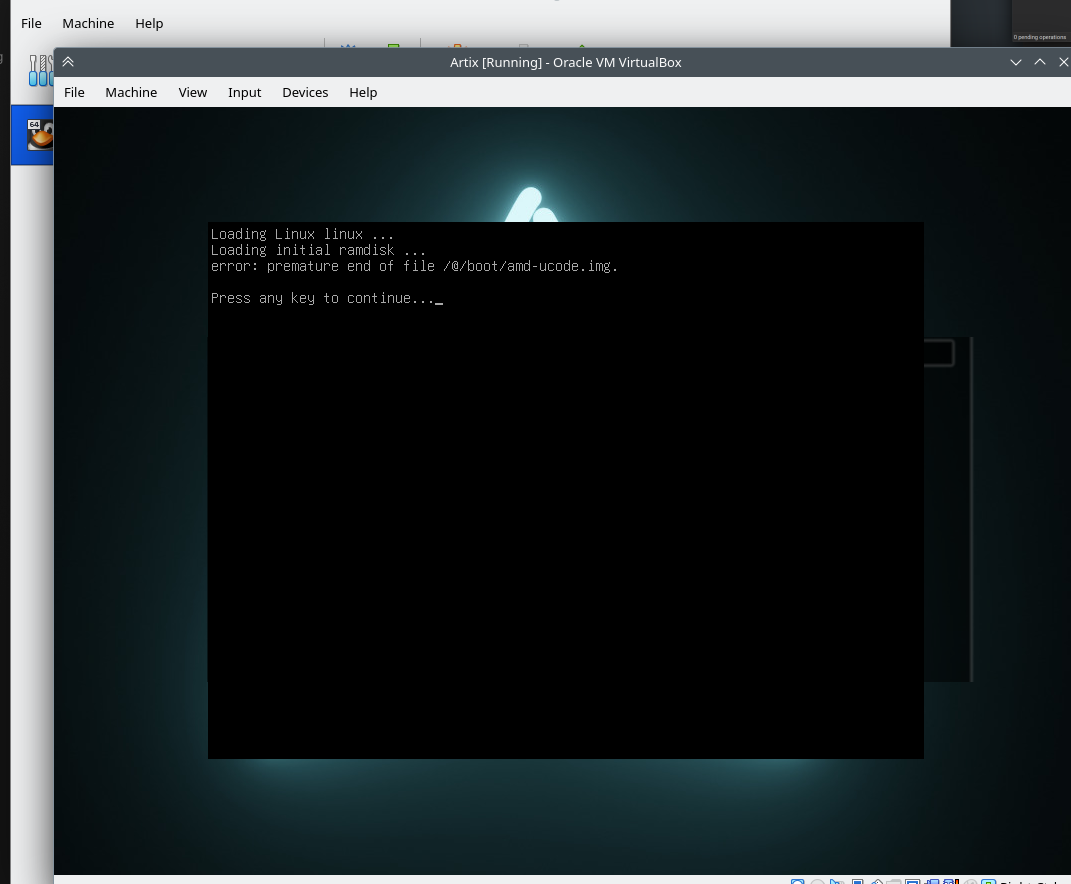Maximize the Artix VM window
This screenshot has height=884, width=1071.
pos(1040,62)
